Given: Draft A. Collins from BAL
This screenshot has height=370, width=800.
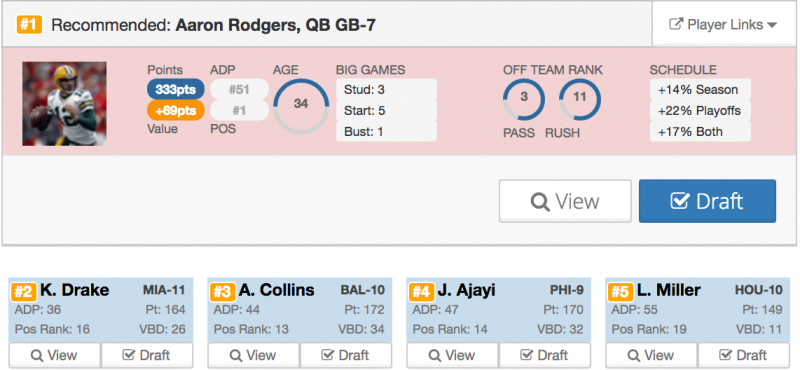Looking at the screenshot, I should pos(346,355).
